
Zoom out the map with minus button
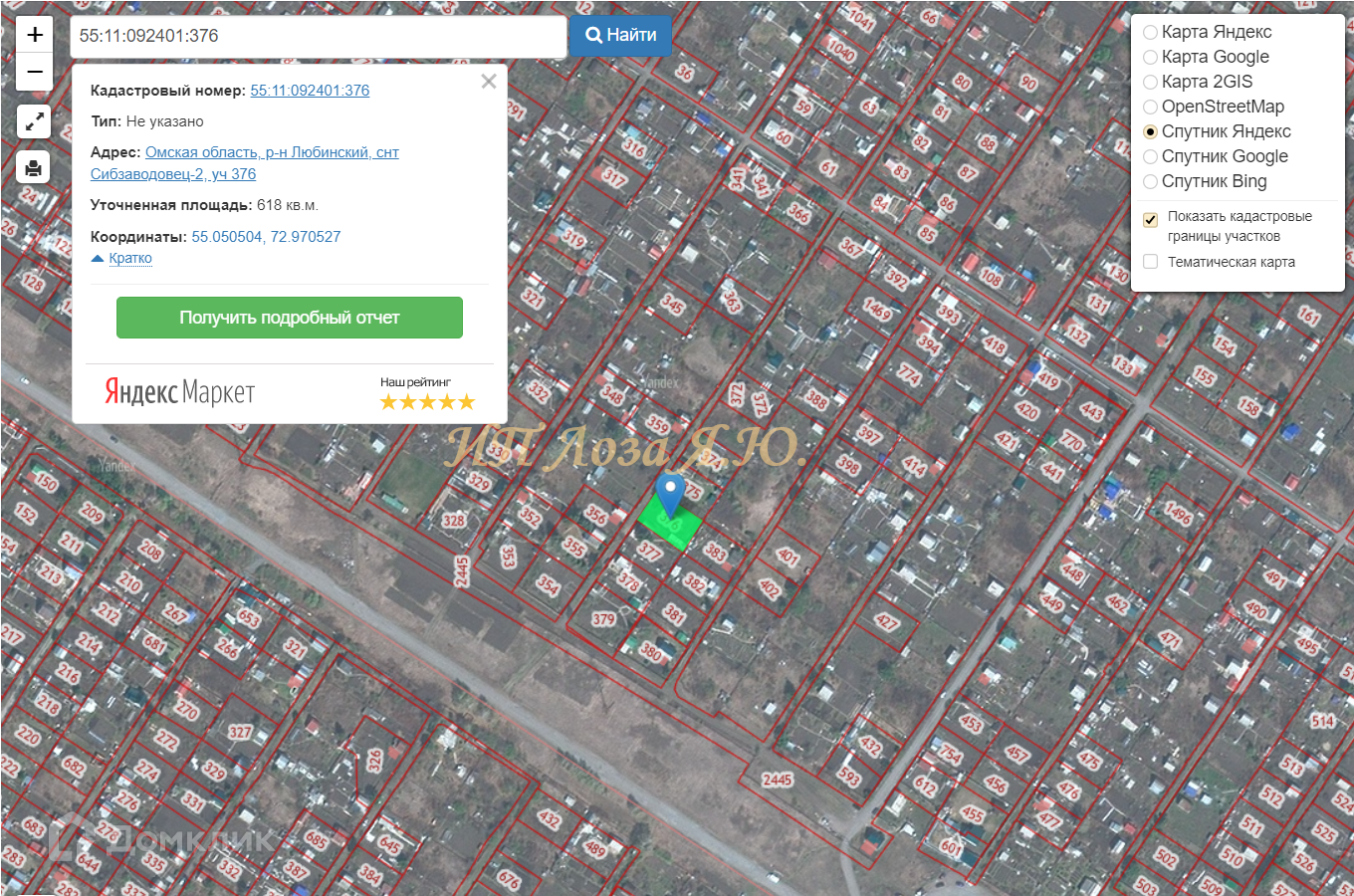(x=35, y=72)
